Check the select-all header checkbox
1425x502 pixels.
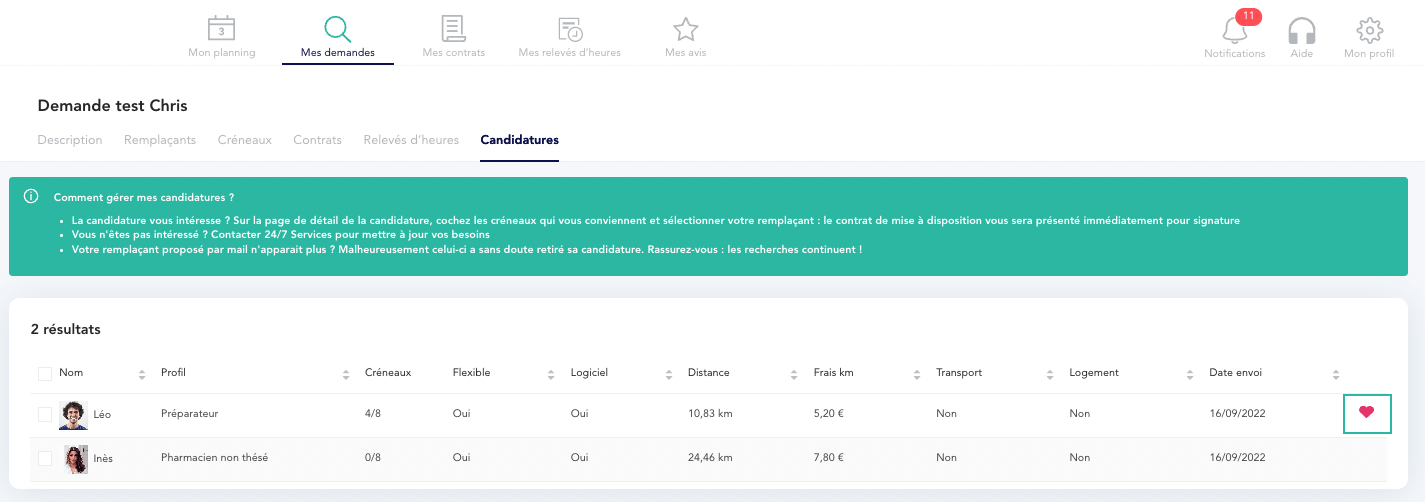[x=45, y=374]
